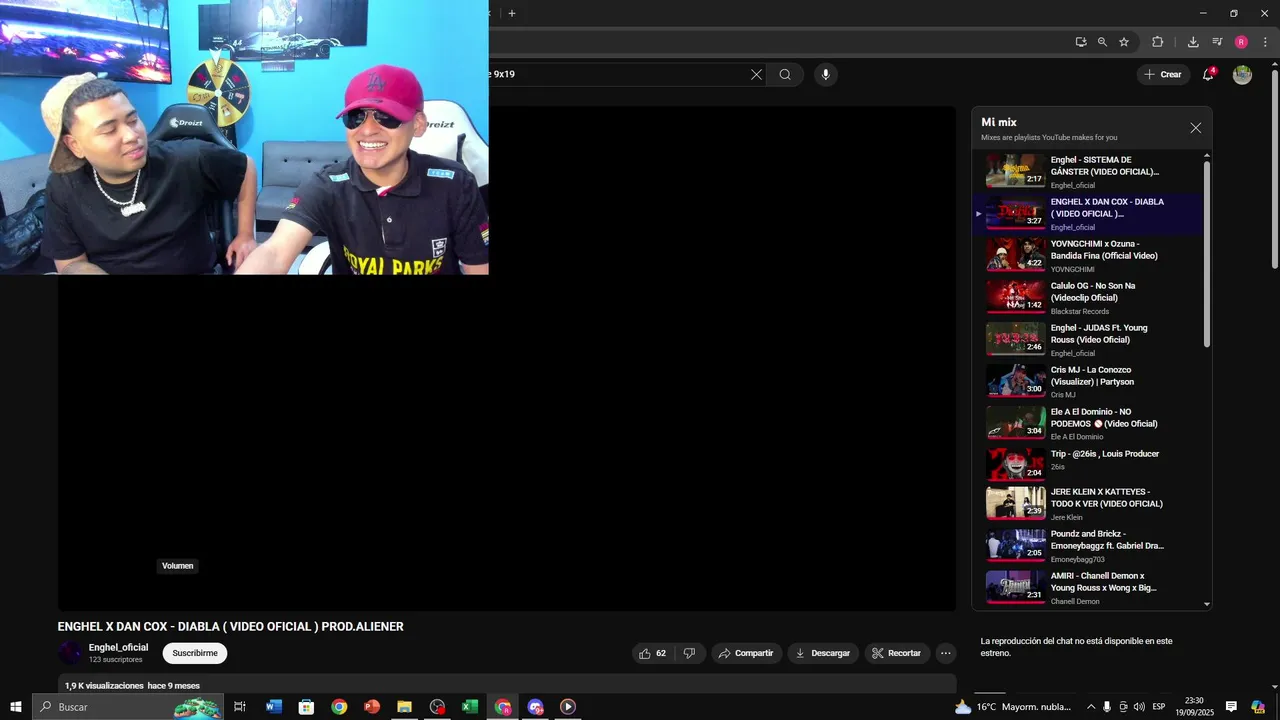The image size is (1280, 720).
Task: Play AMIRI - Chanell Demon x Young Rouss
Action: (1088, 587)
